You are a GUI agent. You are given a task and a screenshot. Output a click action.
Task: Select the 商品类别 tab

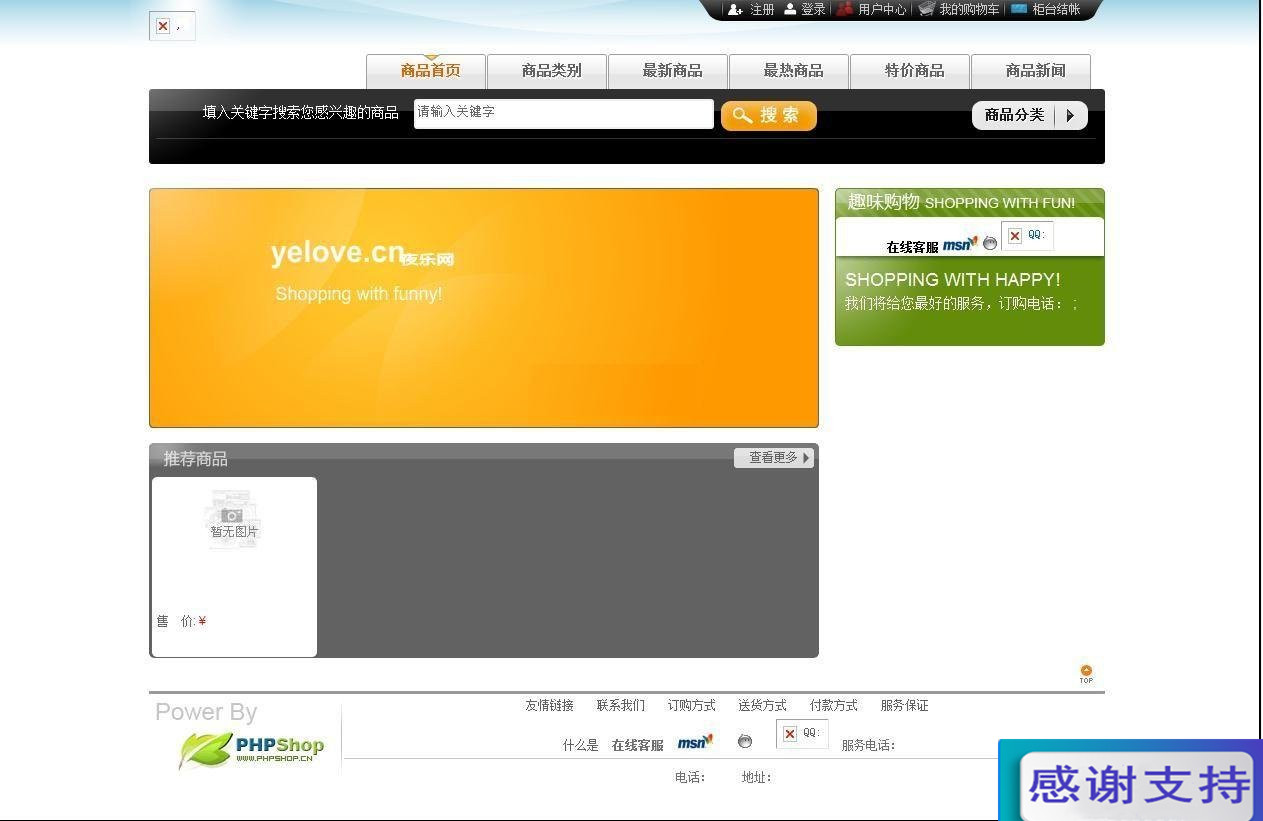547,71
